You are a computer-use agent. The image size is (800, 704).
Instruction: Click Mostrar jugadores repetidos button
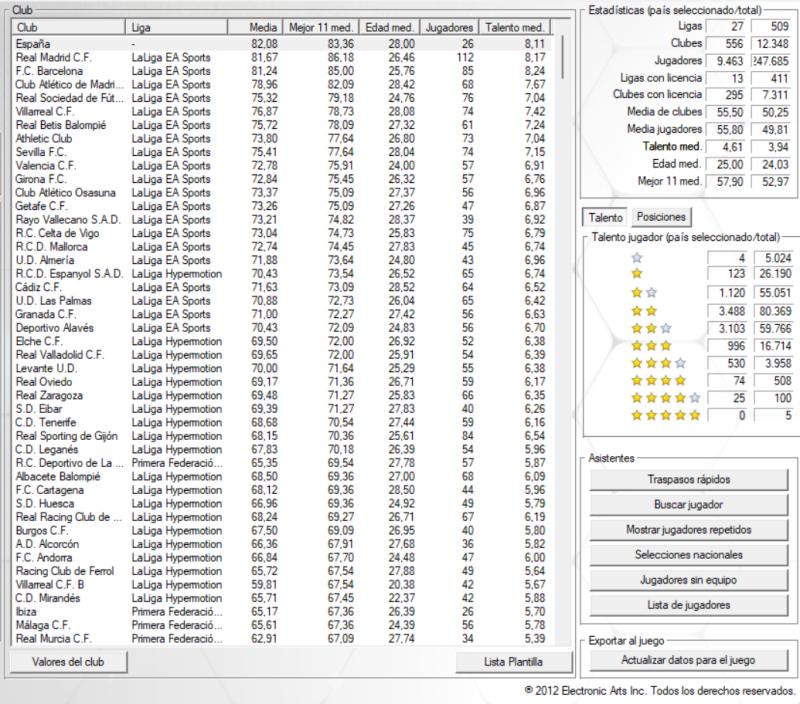pyautogui.click(x=688, y=530)
